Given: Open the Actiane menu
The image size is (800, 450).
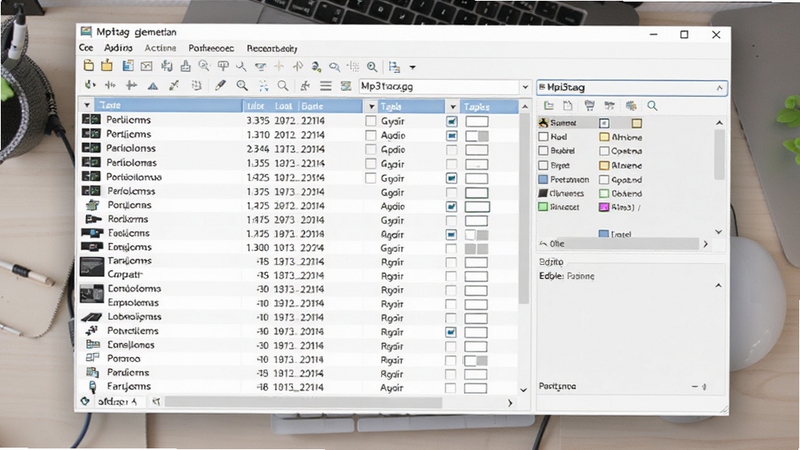Looking at the screenshot, I should click(160, 48).
